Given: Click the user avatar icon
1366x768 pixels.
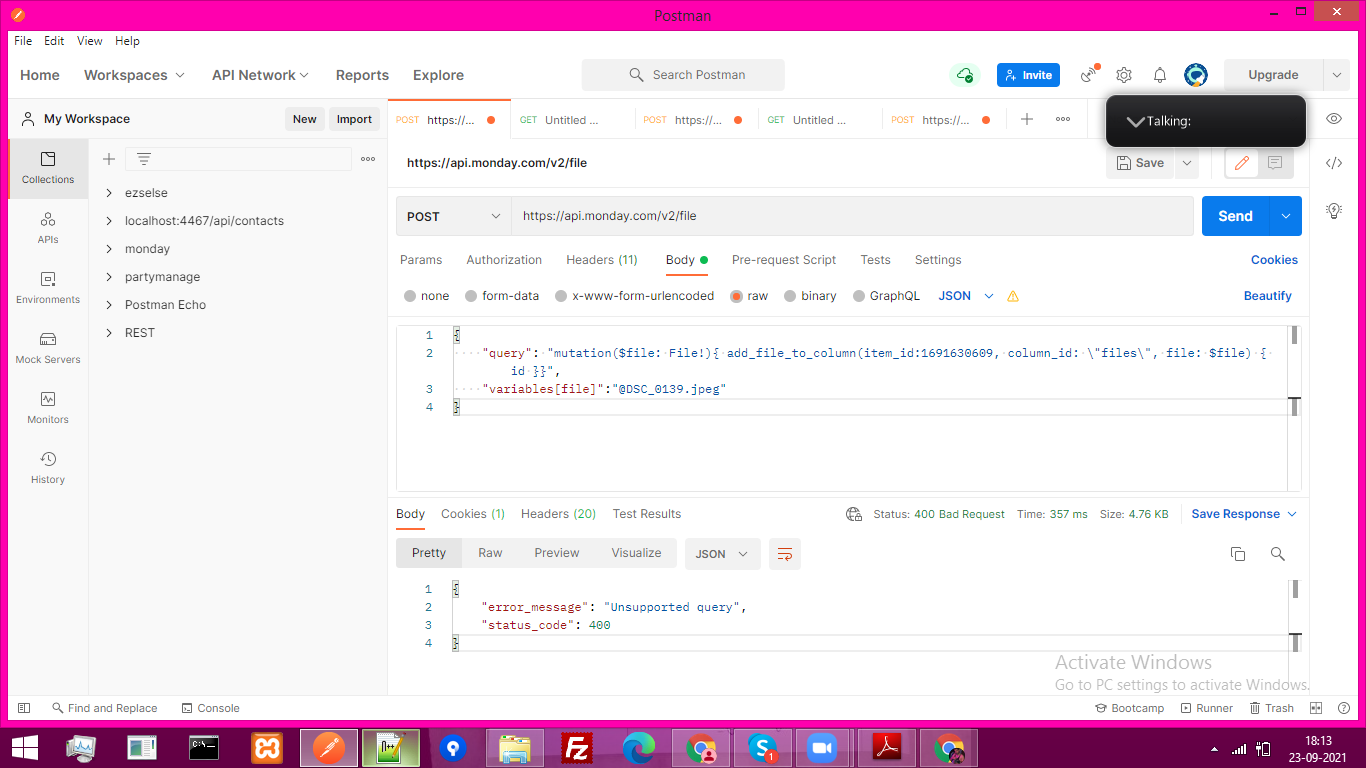Looking at the screenshot, I should click(1196, 75).
